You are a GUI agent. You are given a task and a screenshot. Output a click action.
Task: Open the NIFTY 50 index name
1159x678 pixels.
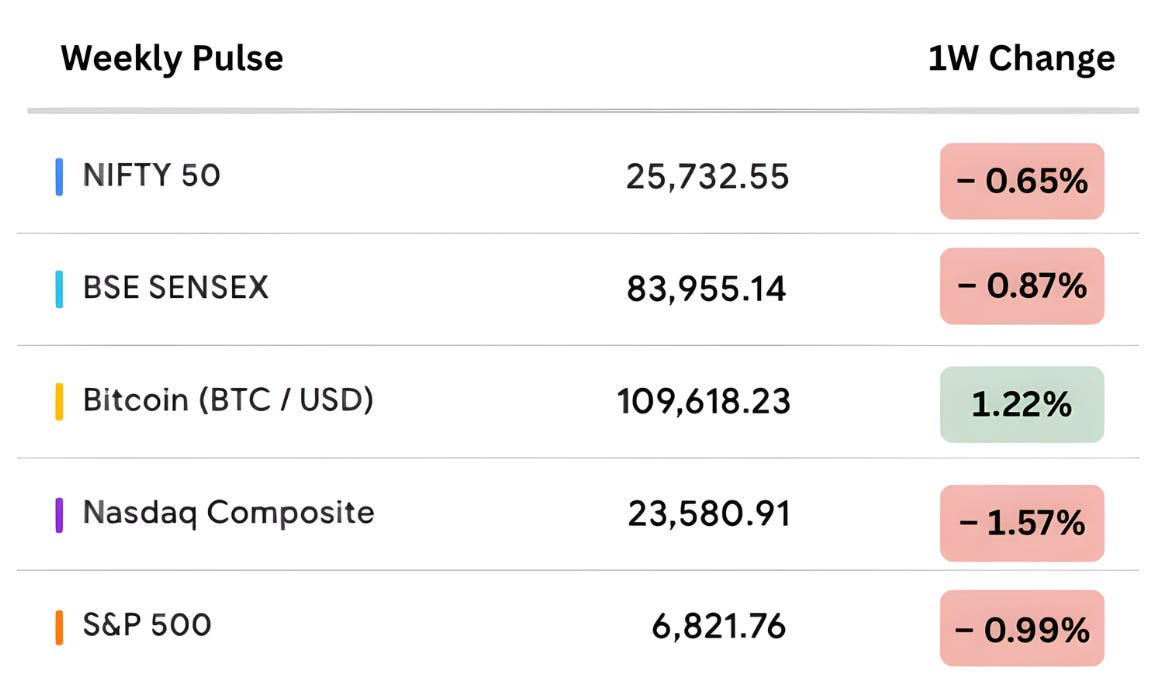click(152, 176)
